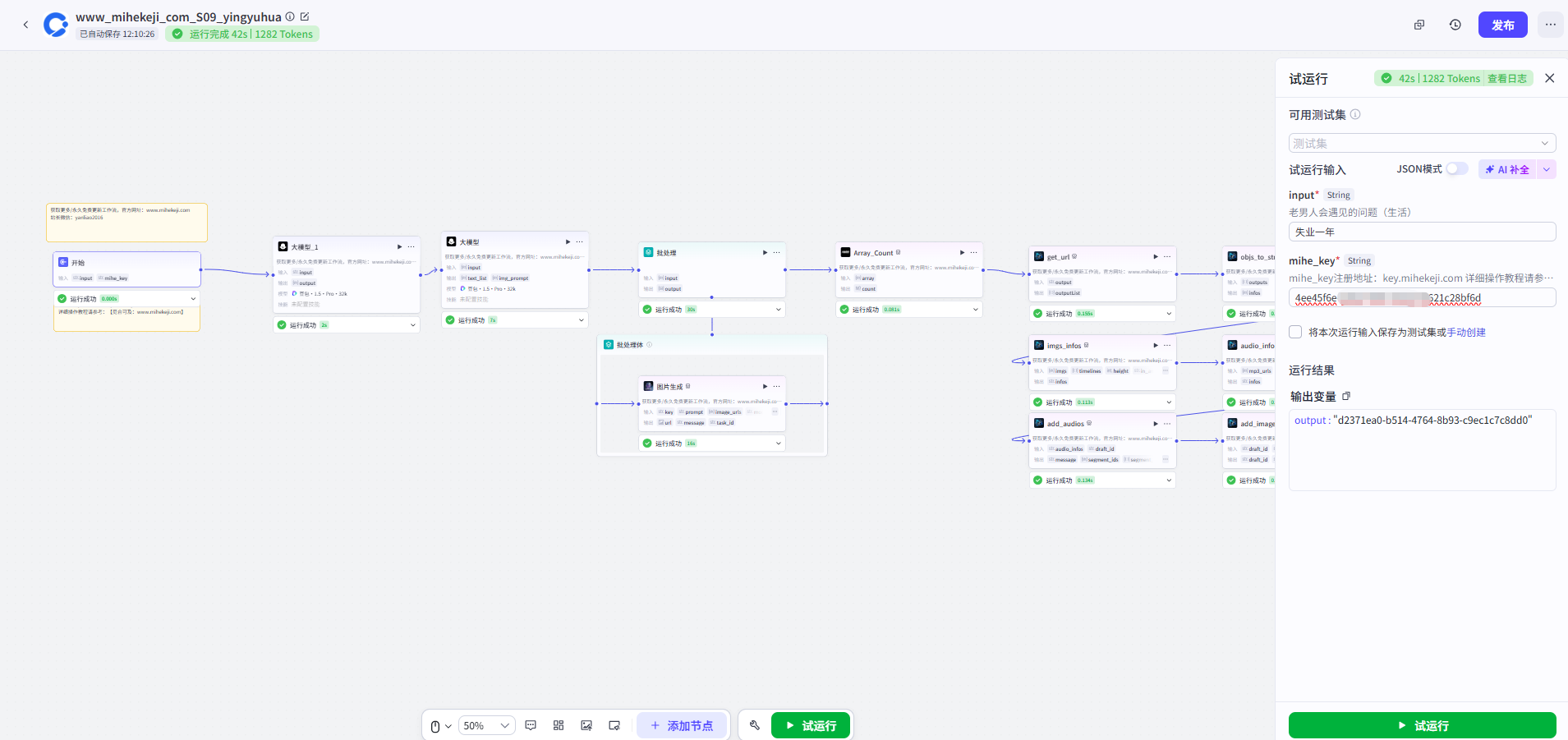Click the auto-layout grid icon
The image size is (1568, 740).
(x=559, y=725)
